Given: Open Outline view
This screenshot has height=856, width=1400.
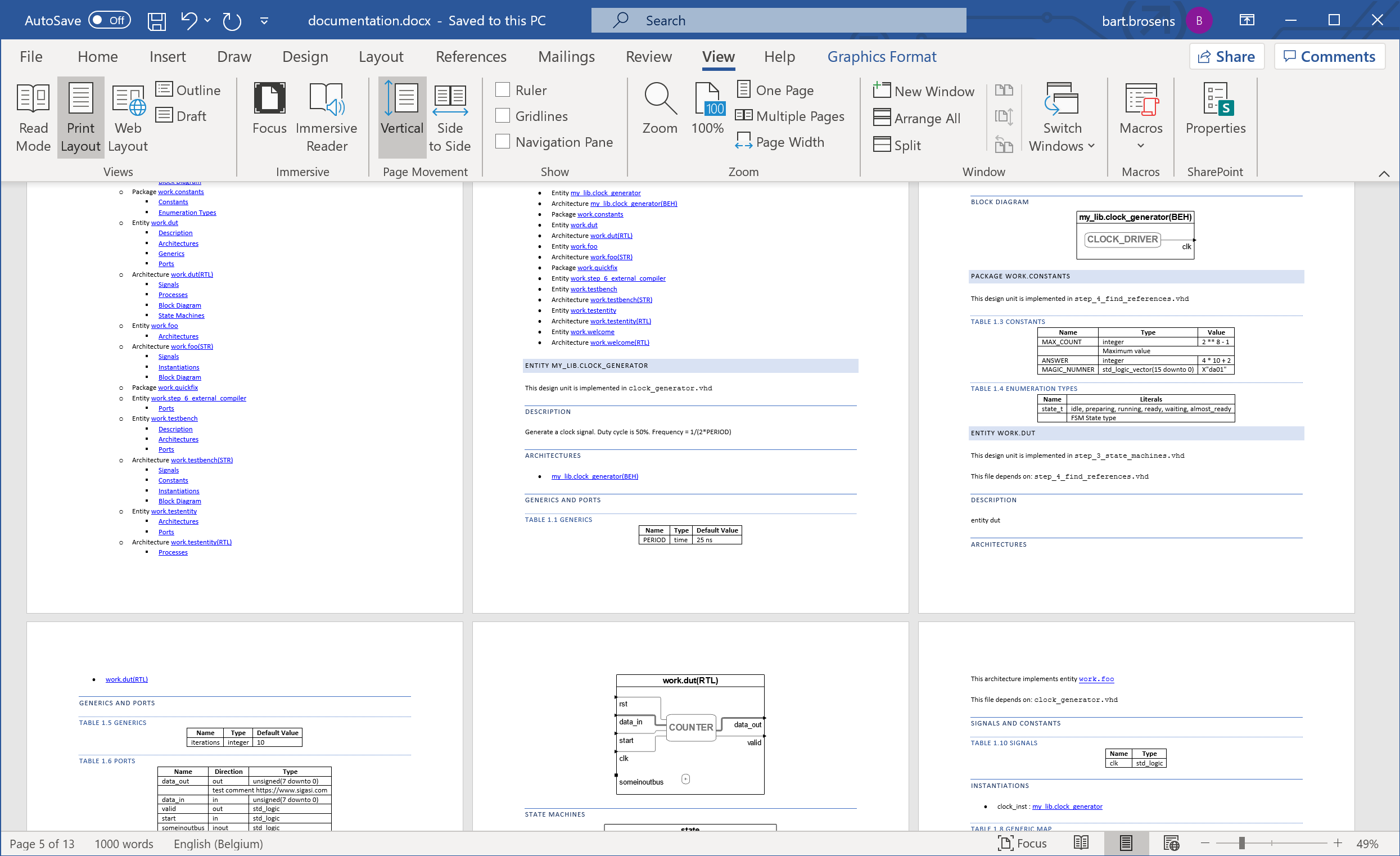Looking at the screenshot, I should pyautogui.click(x=188, y=90).
